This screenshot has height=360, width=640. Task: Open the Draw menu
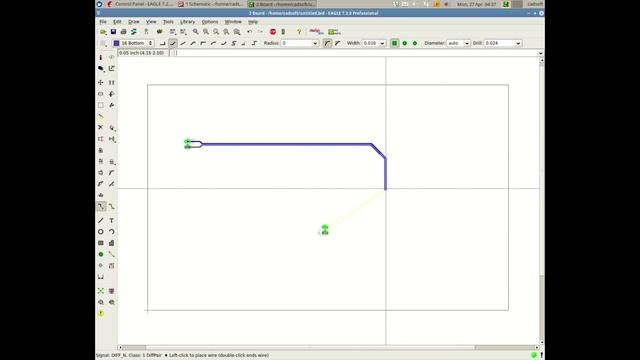(x=133, y=22)
